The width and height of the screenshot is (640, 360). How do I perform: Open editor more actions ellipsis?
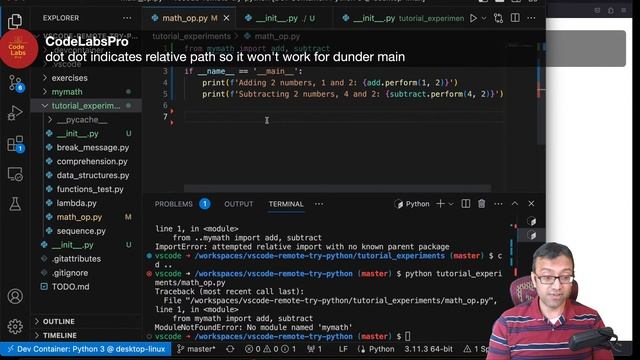[531, 18]
